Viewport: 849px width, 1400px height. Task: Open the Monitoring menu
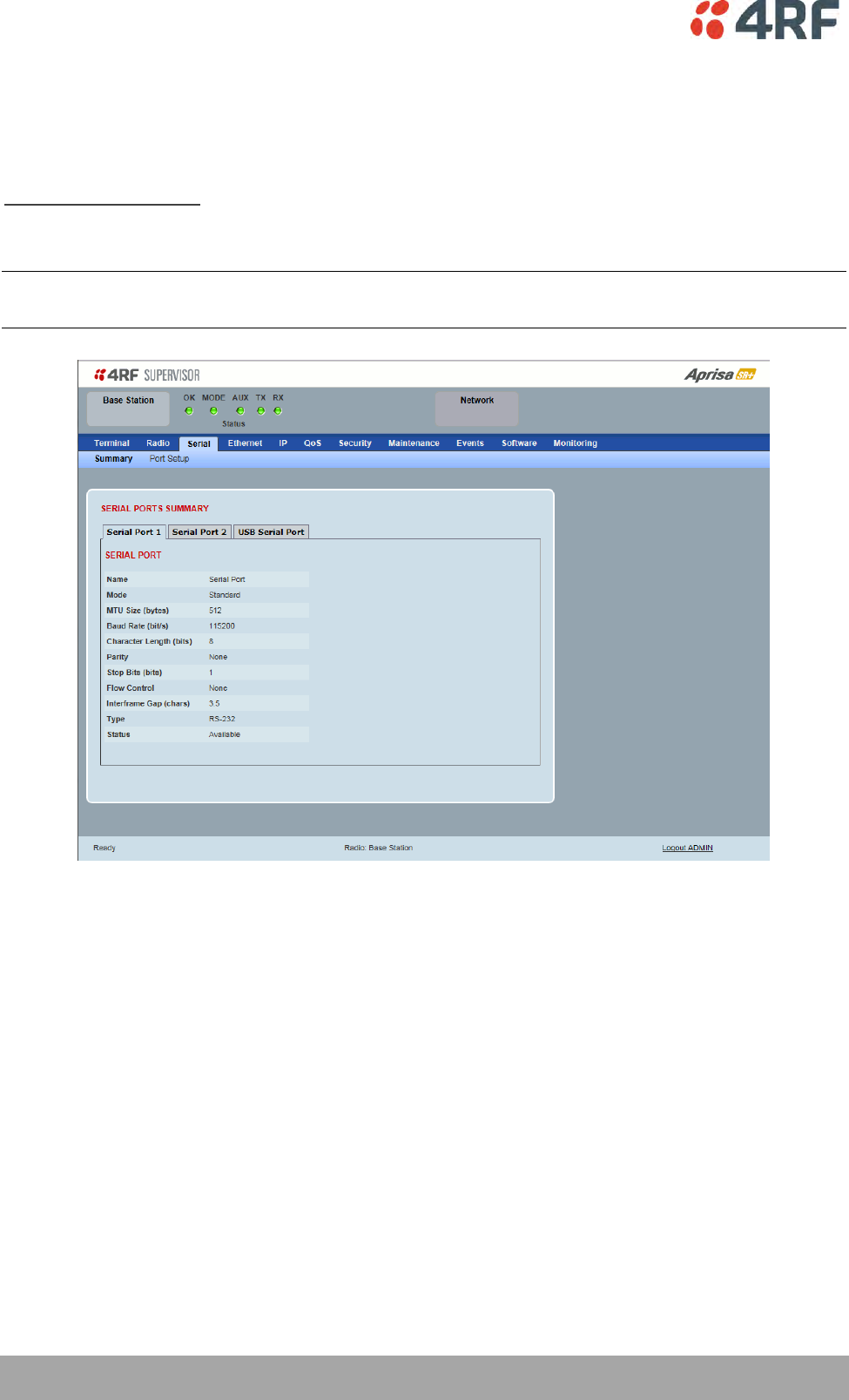576,443
